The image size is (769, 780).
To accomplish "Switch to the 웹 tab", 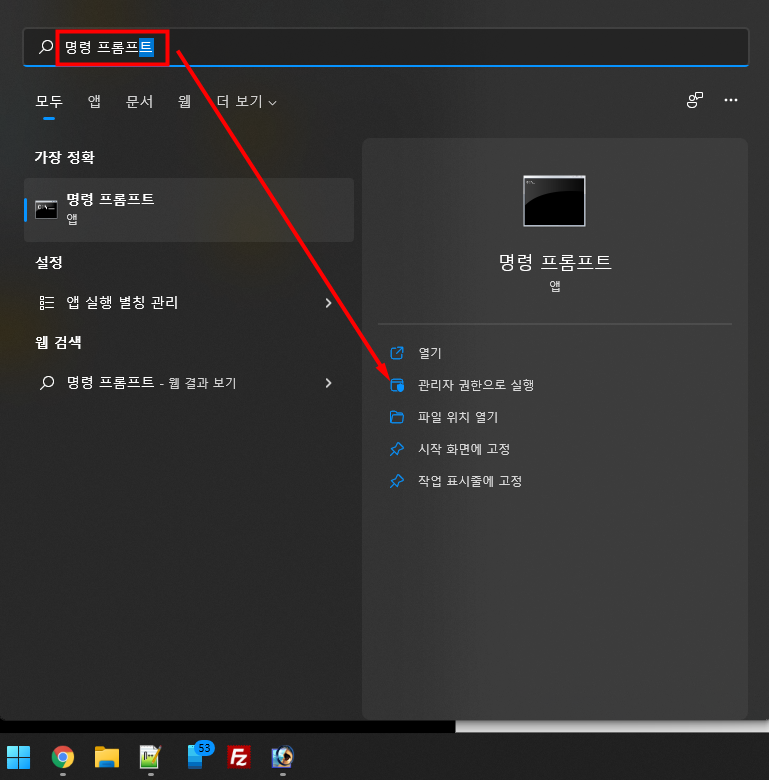I will click(x=185, y=102).
